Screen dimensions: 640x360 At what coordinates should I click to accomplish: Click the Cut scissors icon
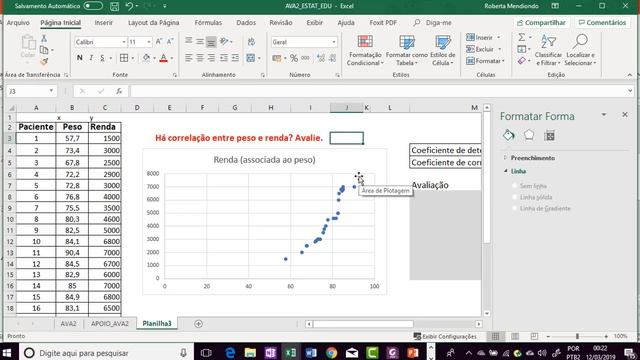coord(44,39)
